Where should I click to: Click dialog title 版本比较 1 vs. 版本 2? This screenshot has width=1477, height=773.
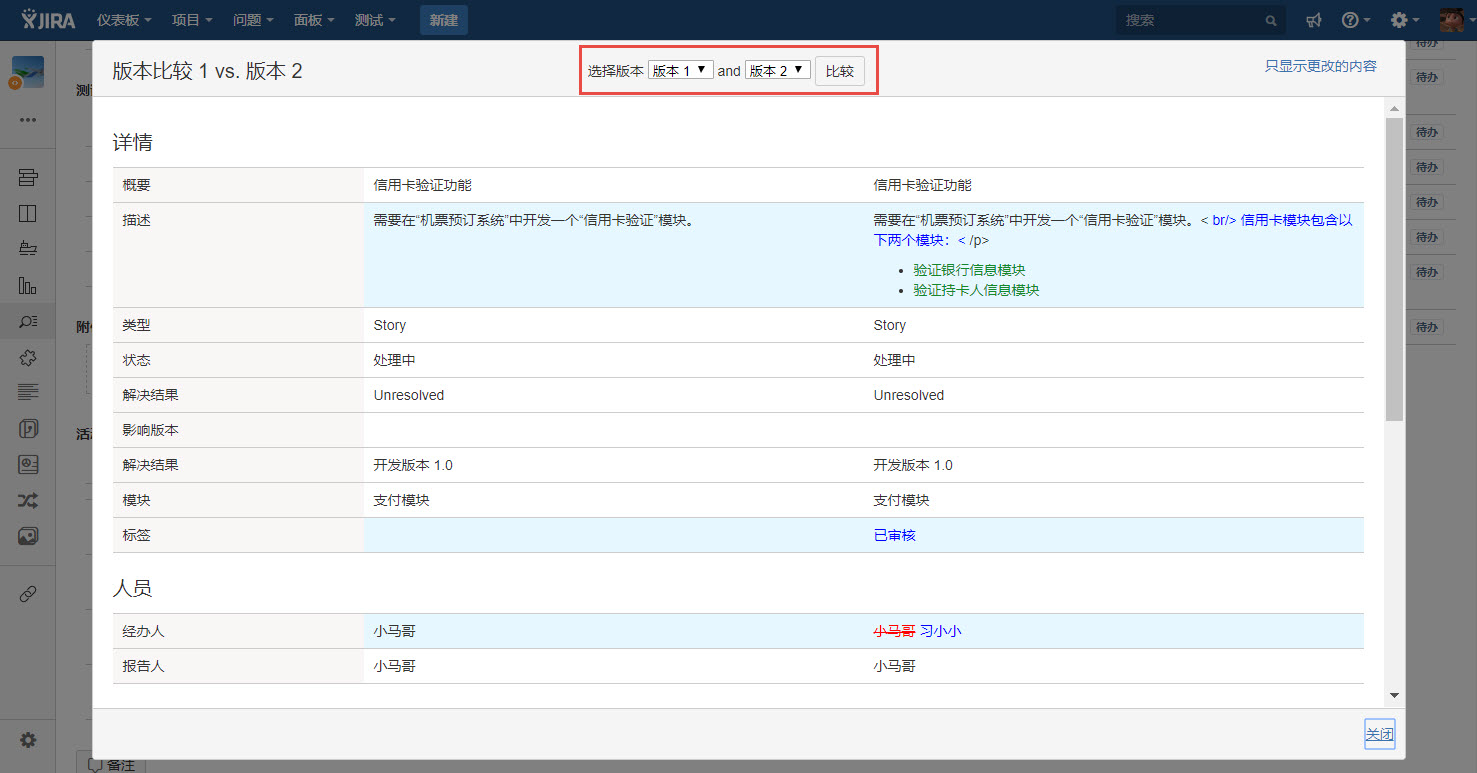click(x=207, y=70)
